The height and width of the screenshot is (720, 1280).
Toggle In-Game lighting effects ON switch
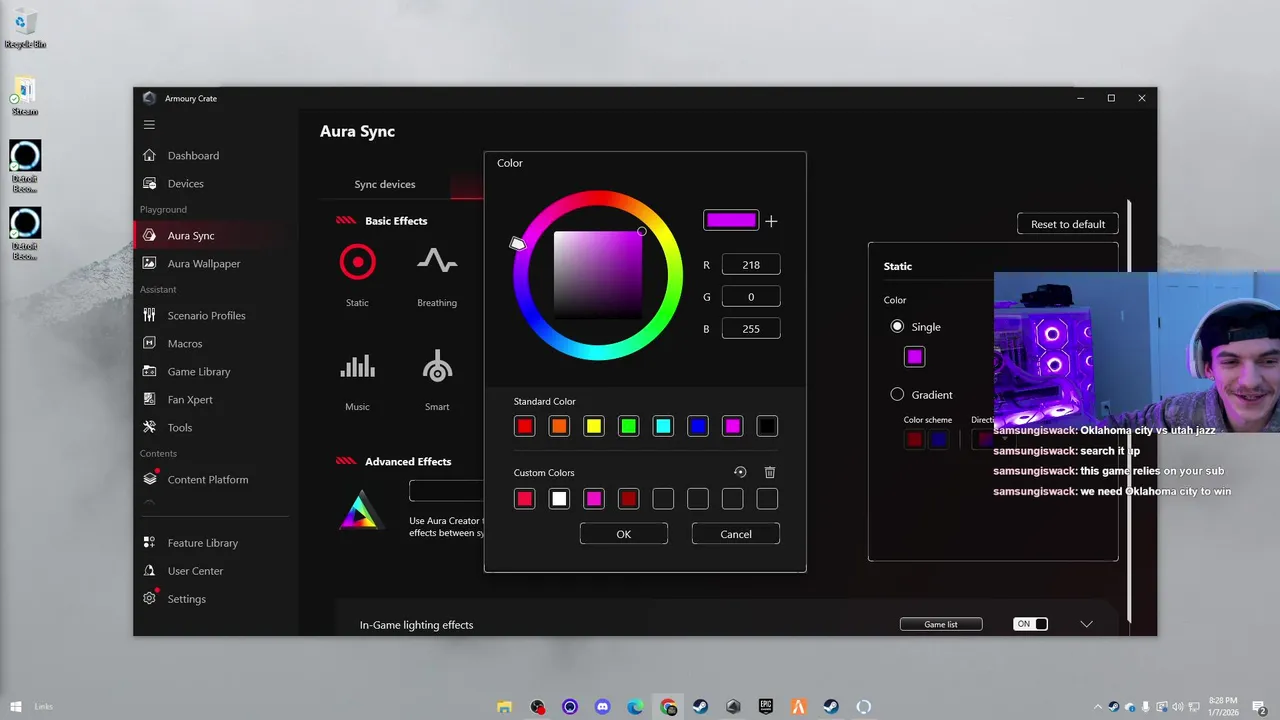coord(1031,624)
